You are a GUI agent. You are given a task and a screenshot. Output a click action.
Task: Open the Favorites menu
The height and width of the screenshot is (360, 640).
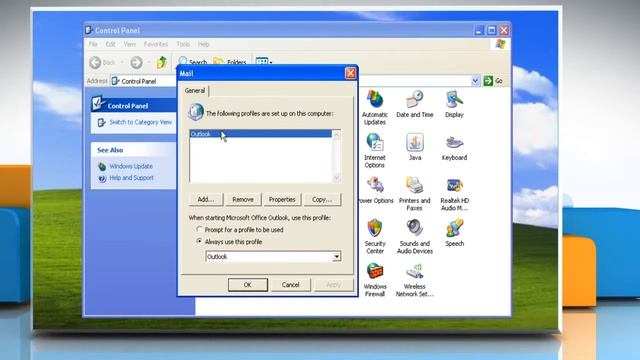[x=156, y=44]
